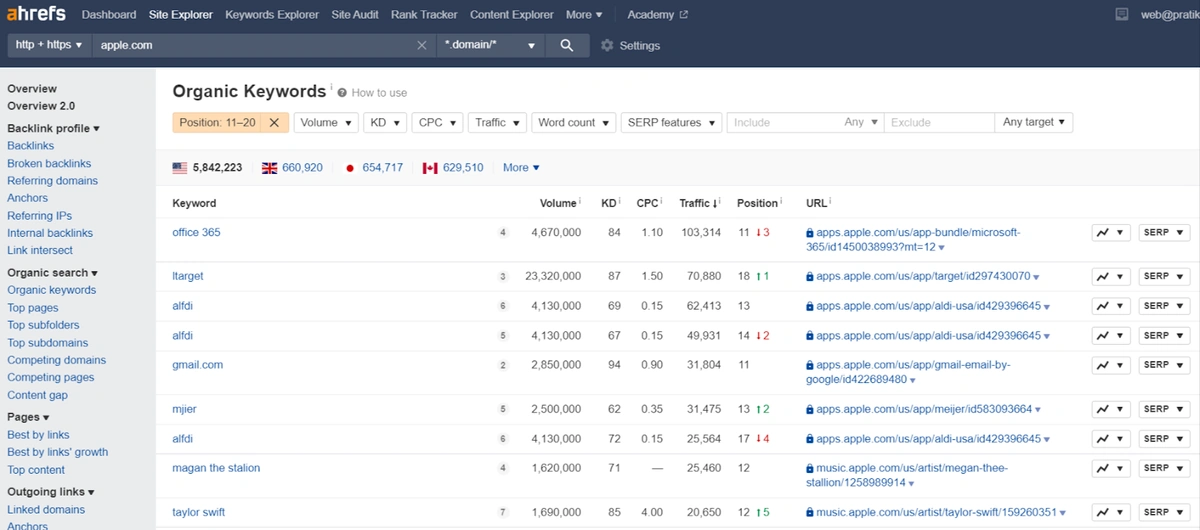This screenshot has height=530, width=1200.
Task: Expand the http + https protocol dropdown
Action: (x=49, y=45)
